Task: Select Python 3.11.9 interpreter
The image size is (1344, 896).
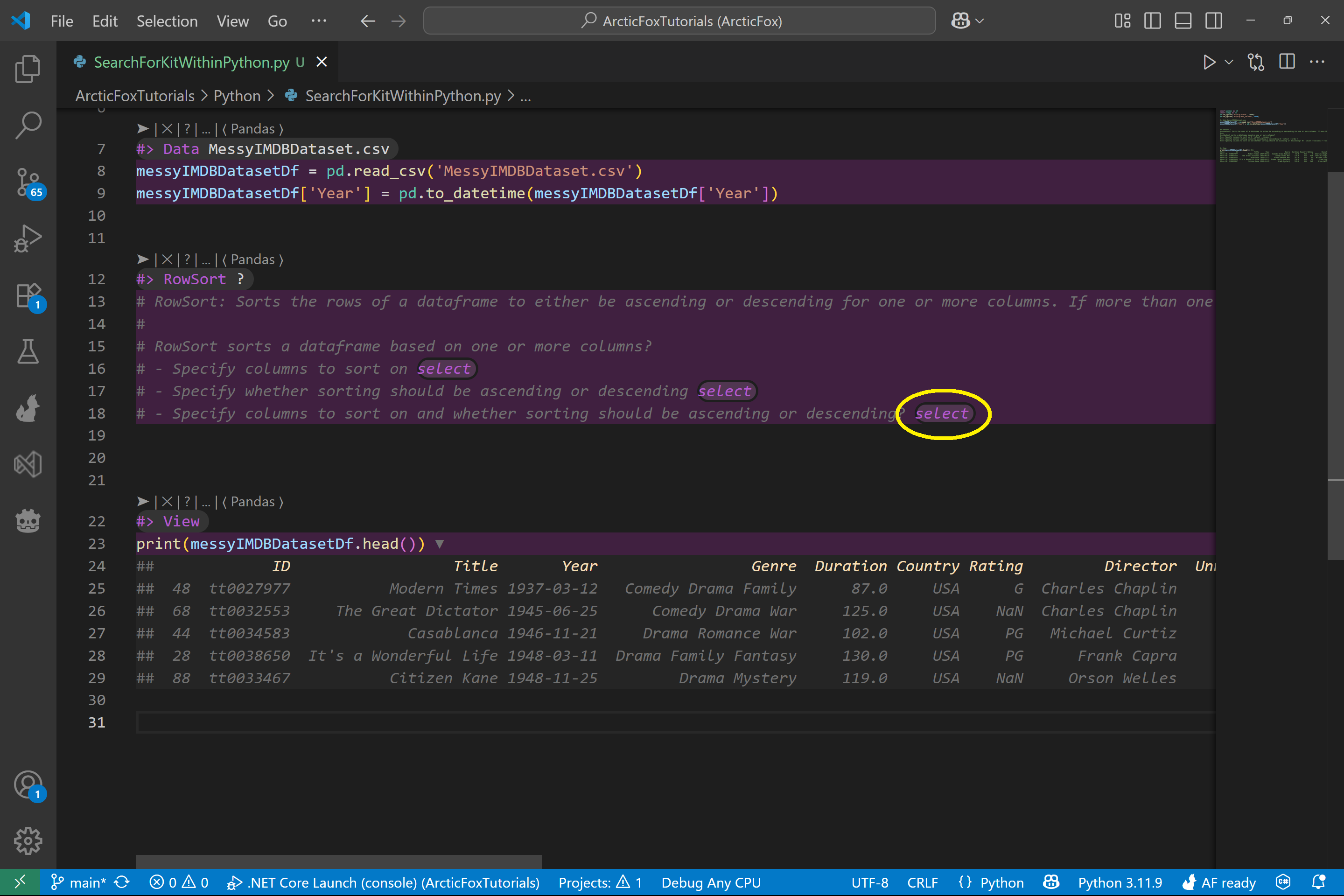Action: [1120, 883]
